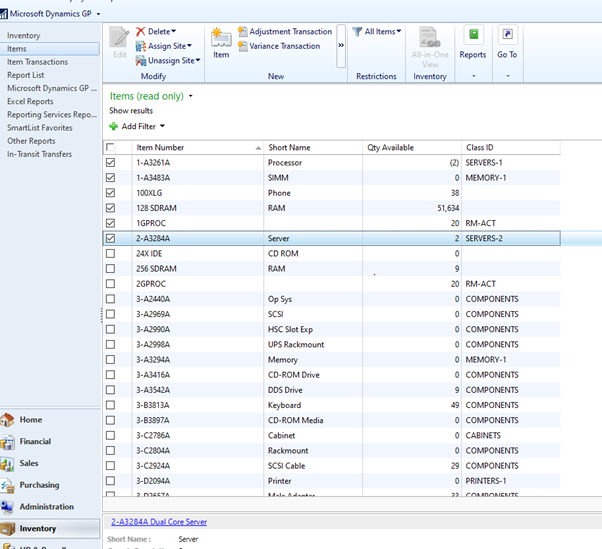Select Inventory in the navigation list
This screenshot has width=602, height=549.
[x=23, y=36]
